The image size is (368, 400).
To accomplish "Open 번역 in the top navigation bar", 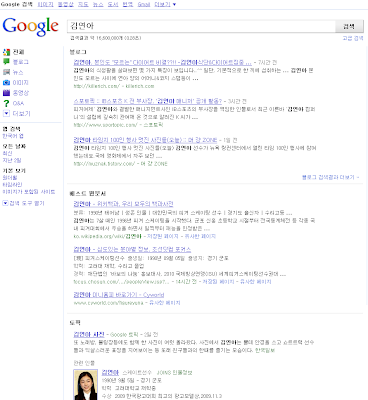I will pyautogui.click(x=128, y=4).
